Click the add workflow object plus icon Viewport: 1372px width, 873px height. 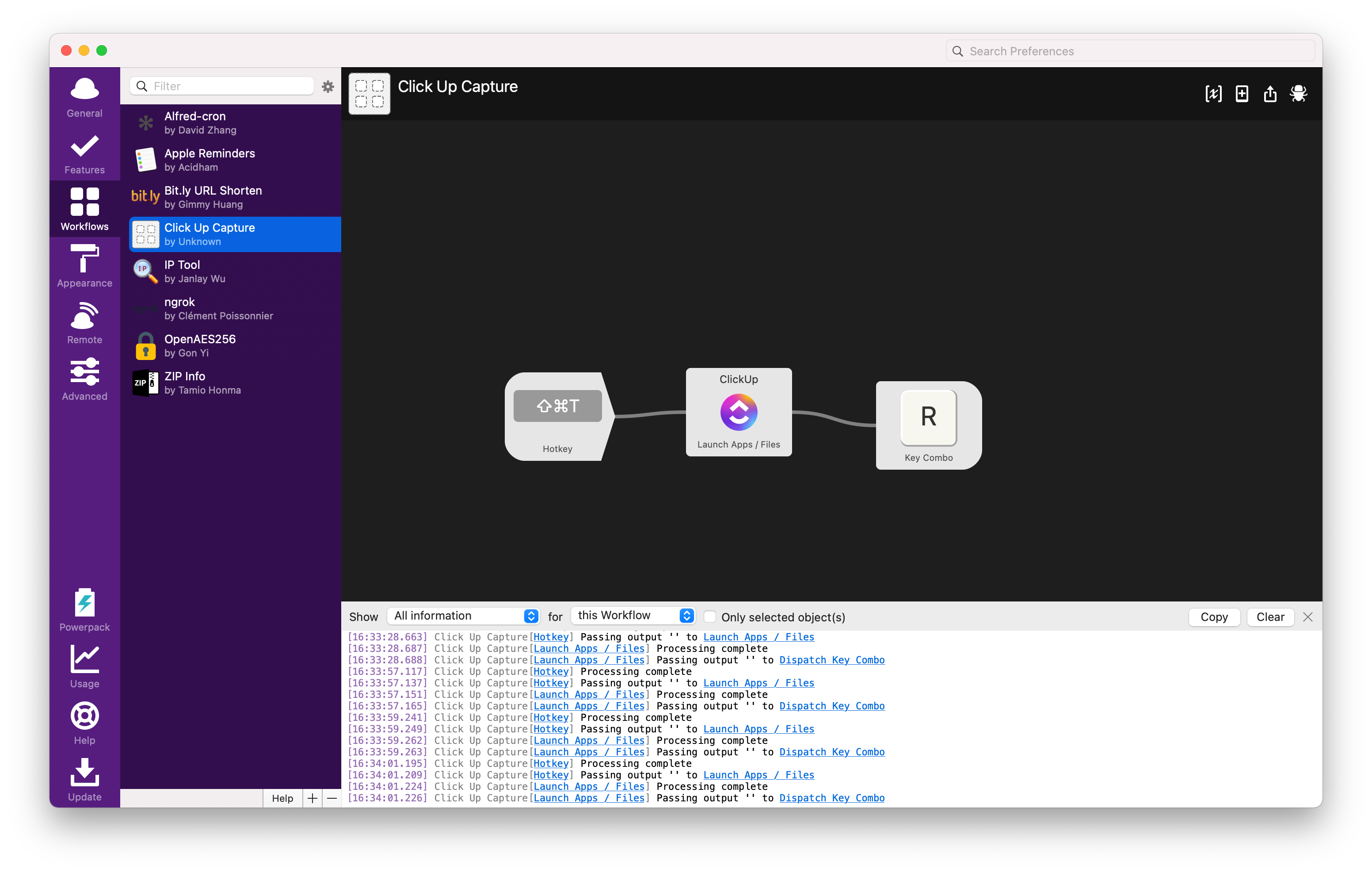(1242, 93)
